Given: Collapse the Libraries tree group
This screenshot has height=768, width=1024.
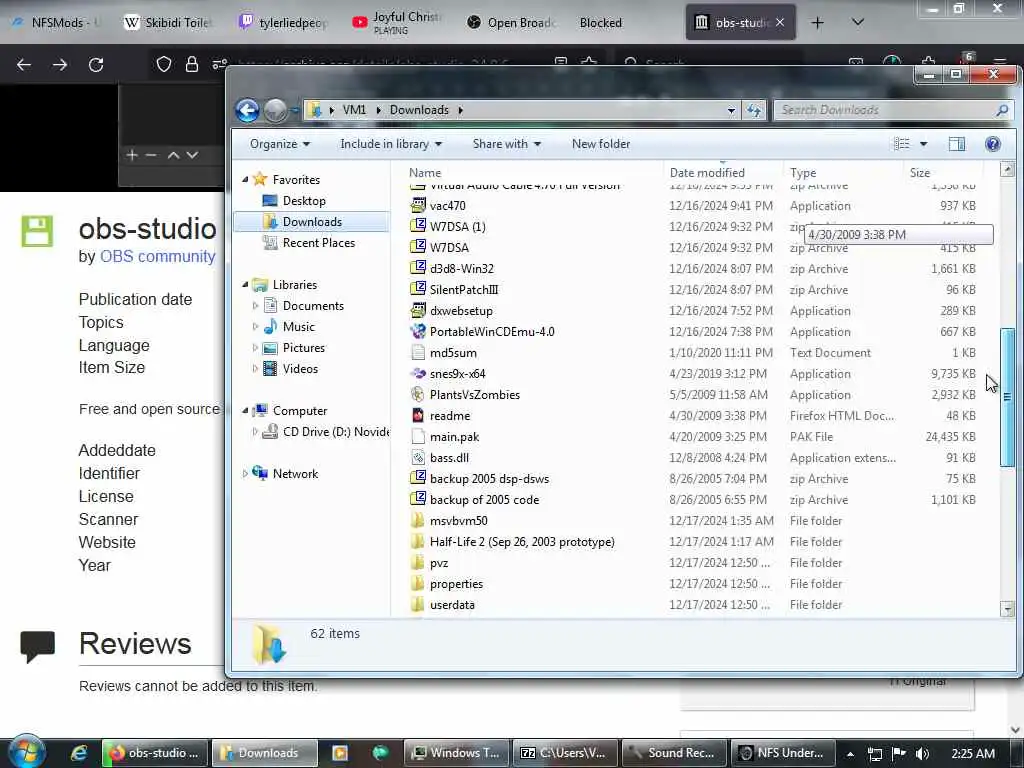Looking at the screenshot, I should click(x=246, y=285).
